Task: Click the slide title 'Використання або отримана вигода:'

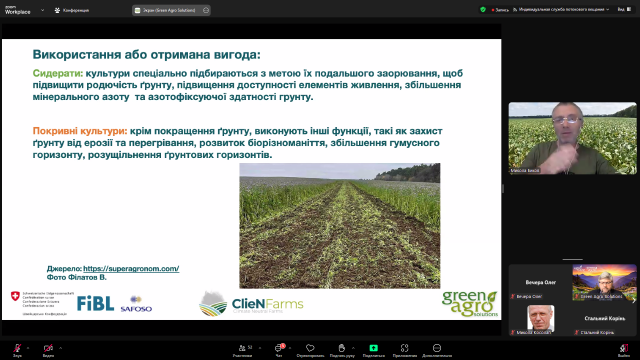Action: [x=147, y=54]
